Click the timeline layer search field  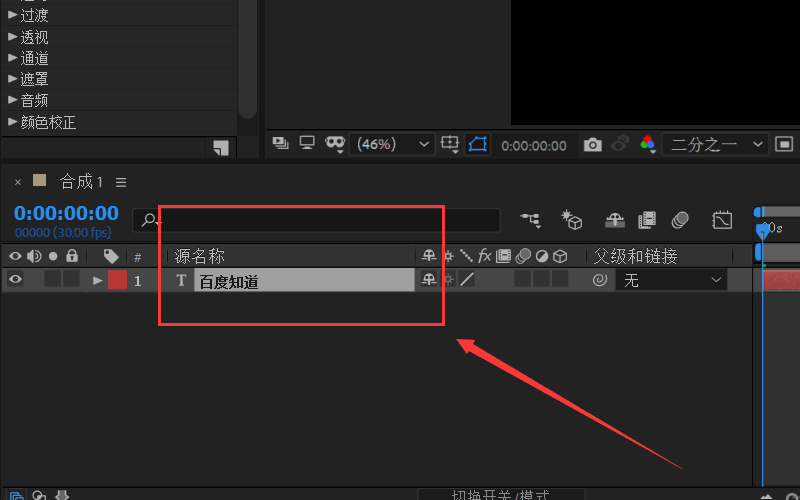pyautogui.click(x=316, y=220)
